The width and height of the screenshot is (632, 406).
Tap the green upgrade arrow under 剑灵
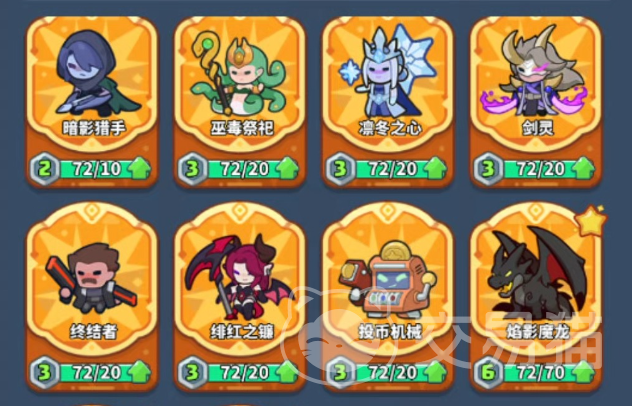pos(583,168)
